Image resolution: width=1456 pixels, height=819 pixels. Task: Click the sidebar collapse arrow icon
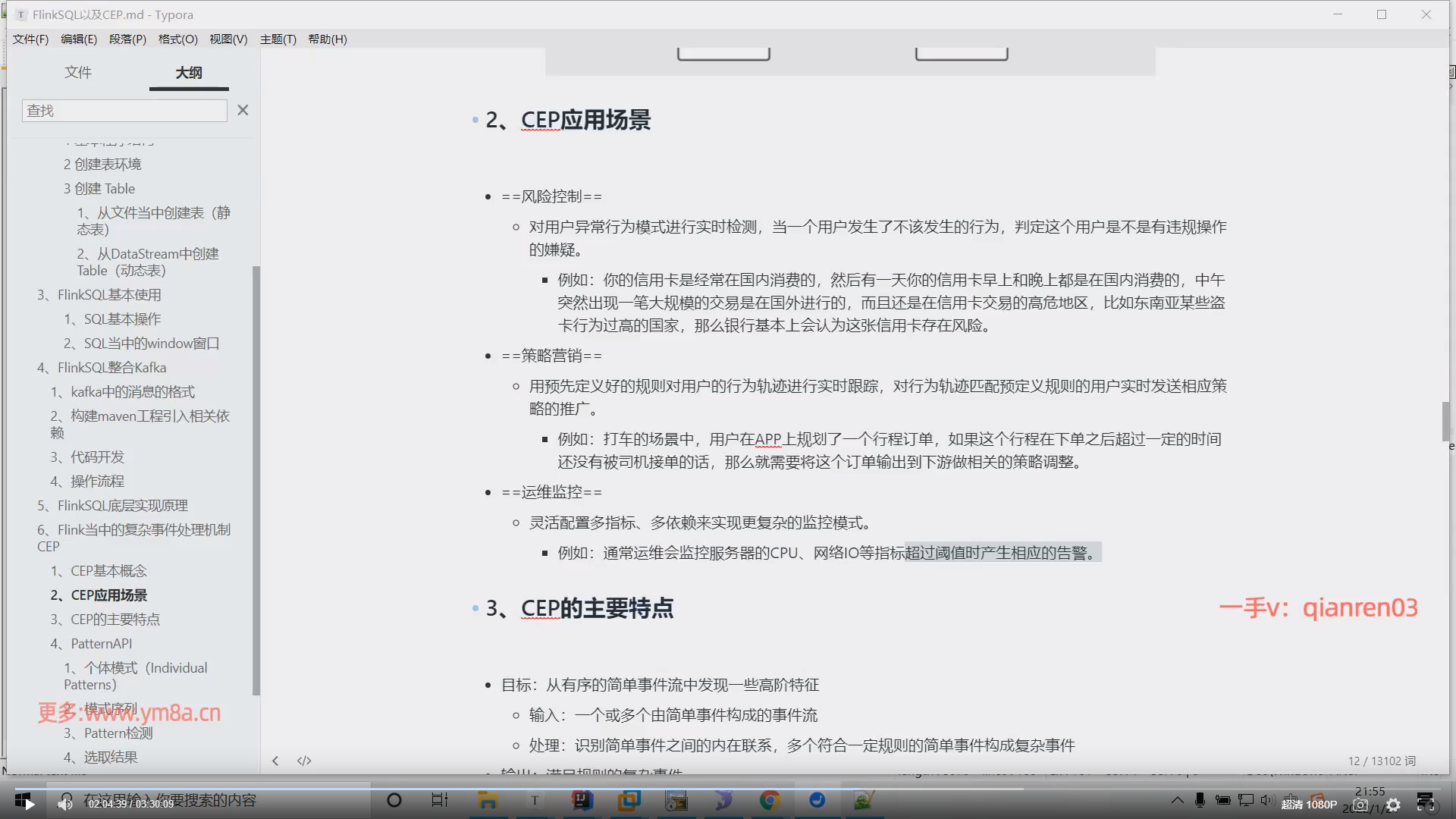(275, 761)
